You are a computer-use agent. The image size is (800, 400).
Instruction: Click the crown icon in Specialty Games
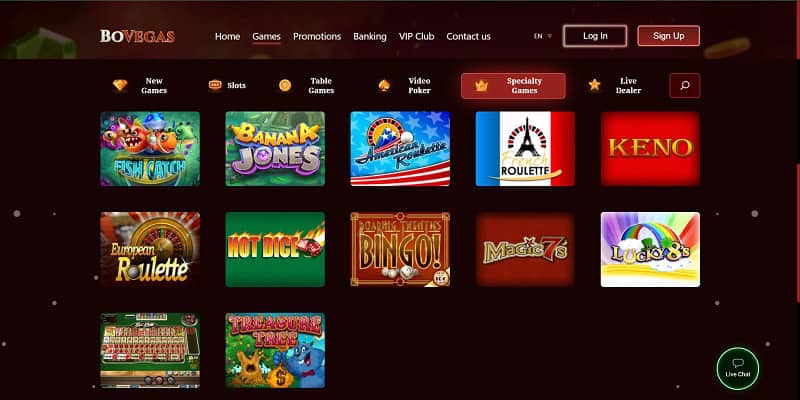click(x=481, y=86)
